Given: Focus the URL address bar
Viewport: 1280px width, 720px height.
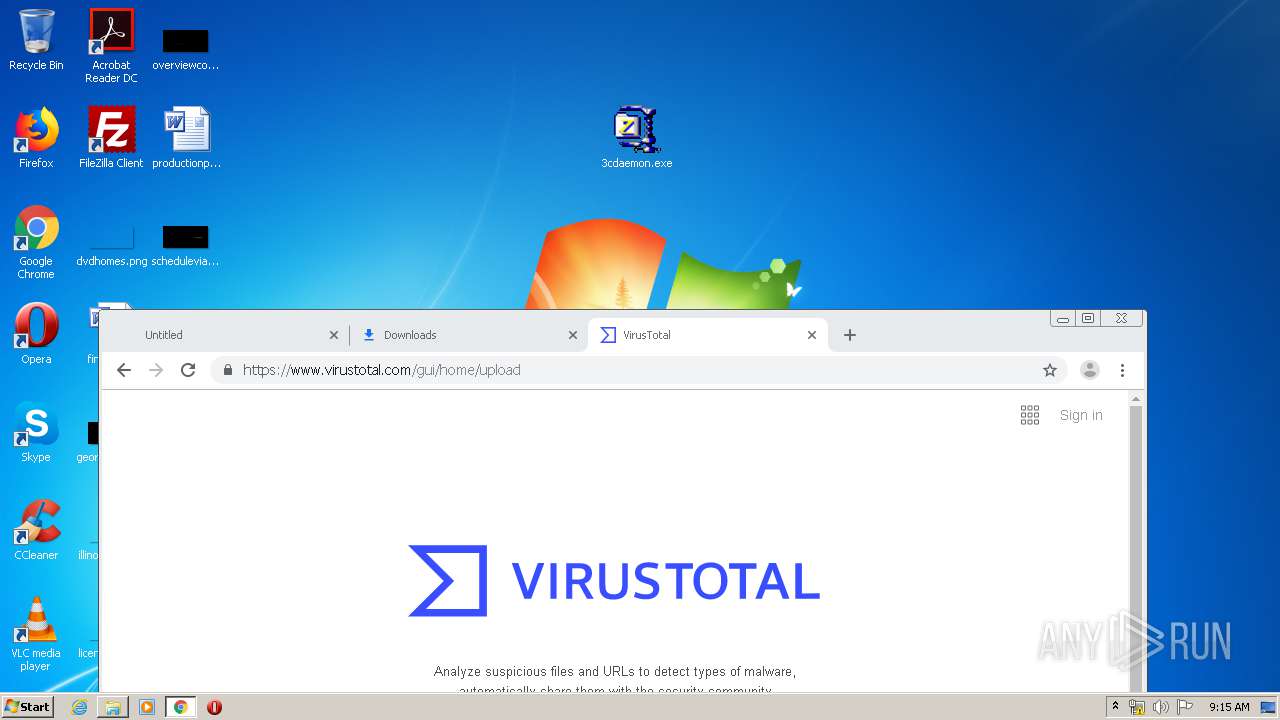Looking at the screenshot, I should click(x=640, y=370).
